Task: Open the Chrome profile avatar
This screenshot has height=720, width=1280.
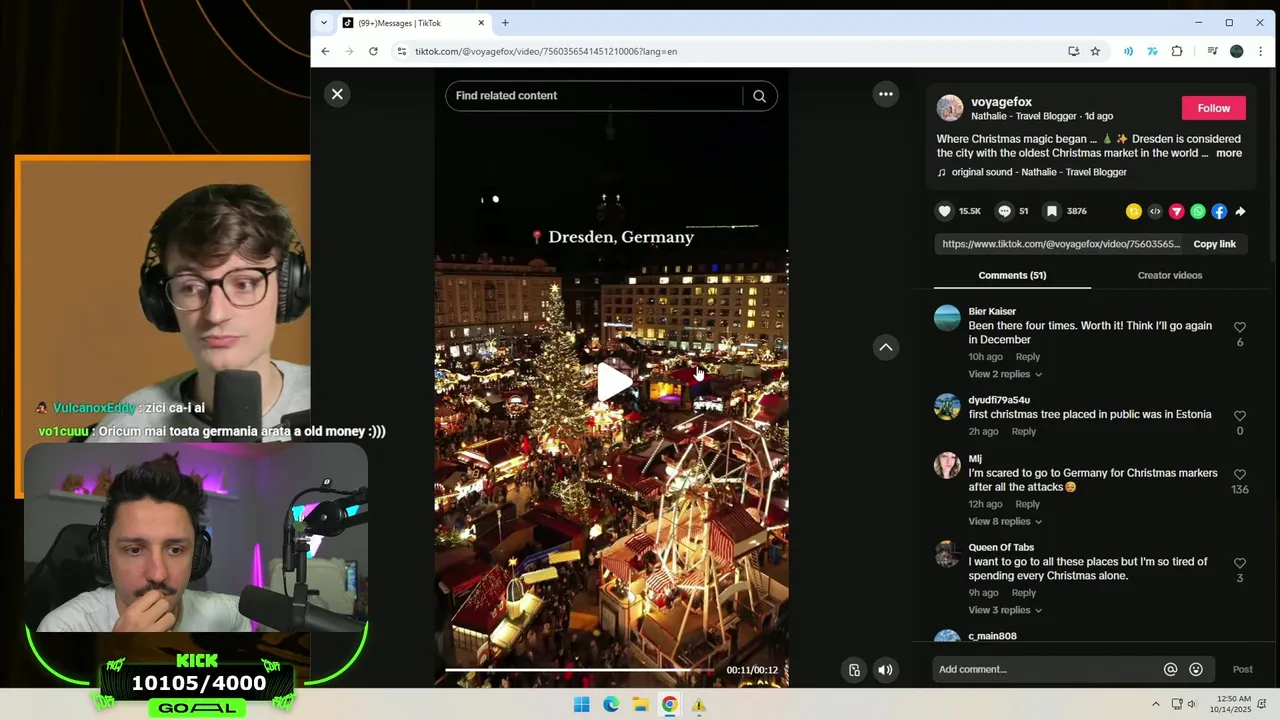Action: click(1236, 51)
